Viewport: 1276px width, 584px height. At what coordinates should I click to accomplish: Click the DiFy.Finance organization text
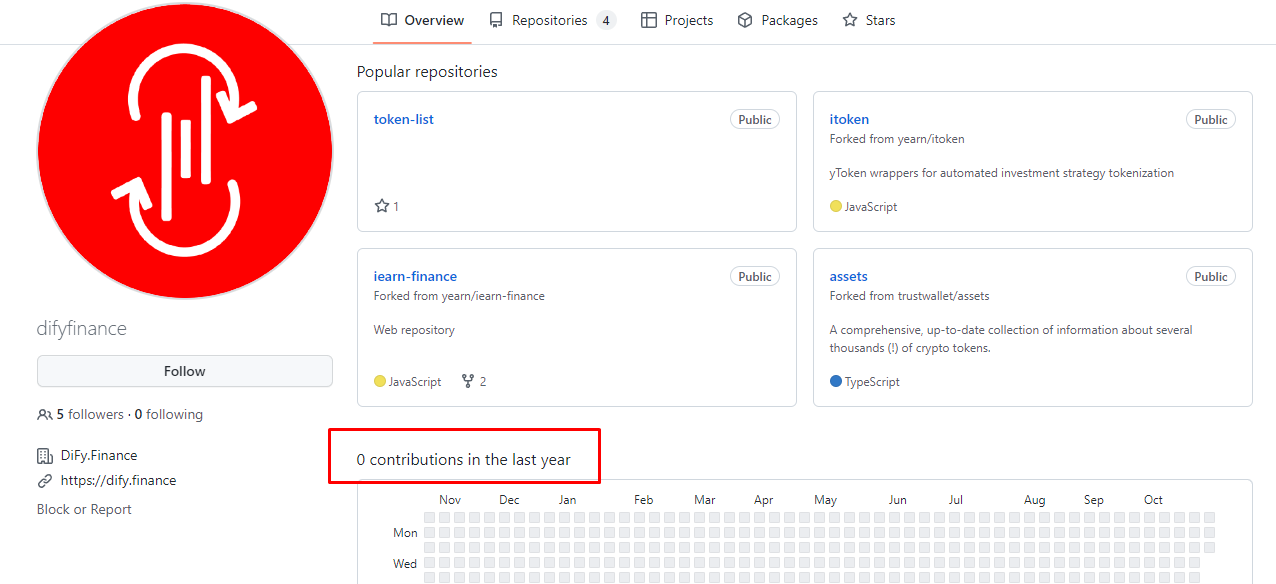99,455
